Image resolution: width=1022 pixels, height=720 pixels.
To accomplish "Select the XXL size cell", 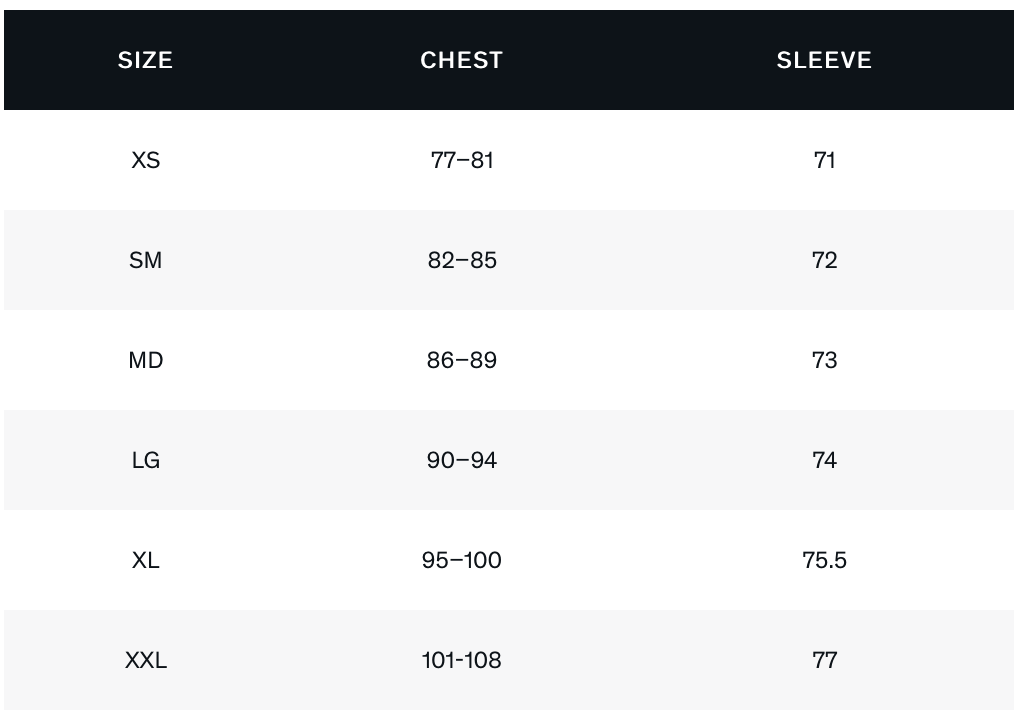I will (x=145, y=661).
